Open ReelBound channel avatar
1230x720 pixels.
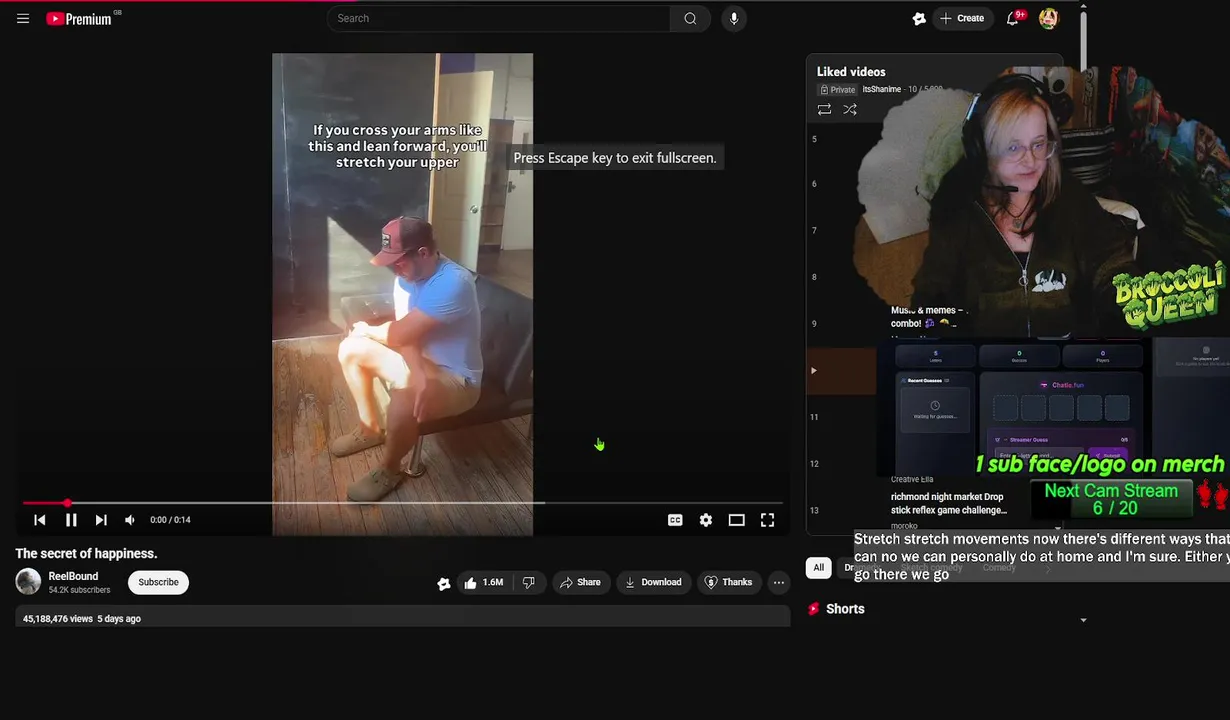(x=28, y=582)
